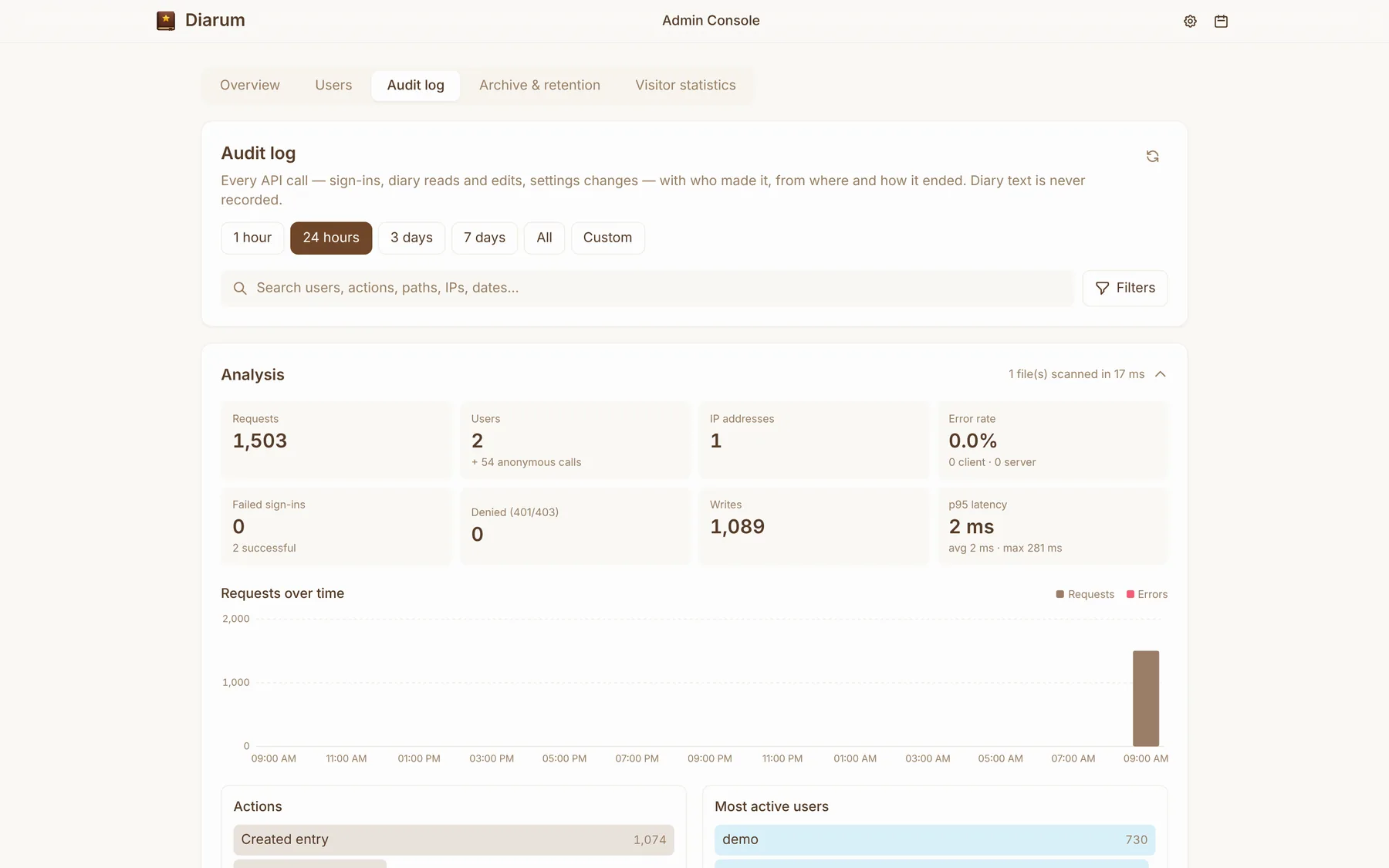The height and width of the screenshot is (868, 1389).
Task: Select the 3 days time range
Action: [411, 238]
